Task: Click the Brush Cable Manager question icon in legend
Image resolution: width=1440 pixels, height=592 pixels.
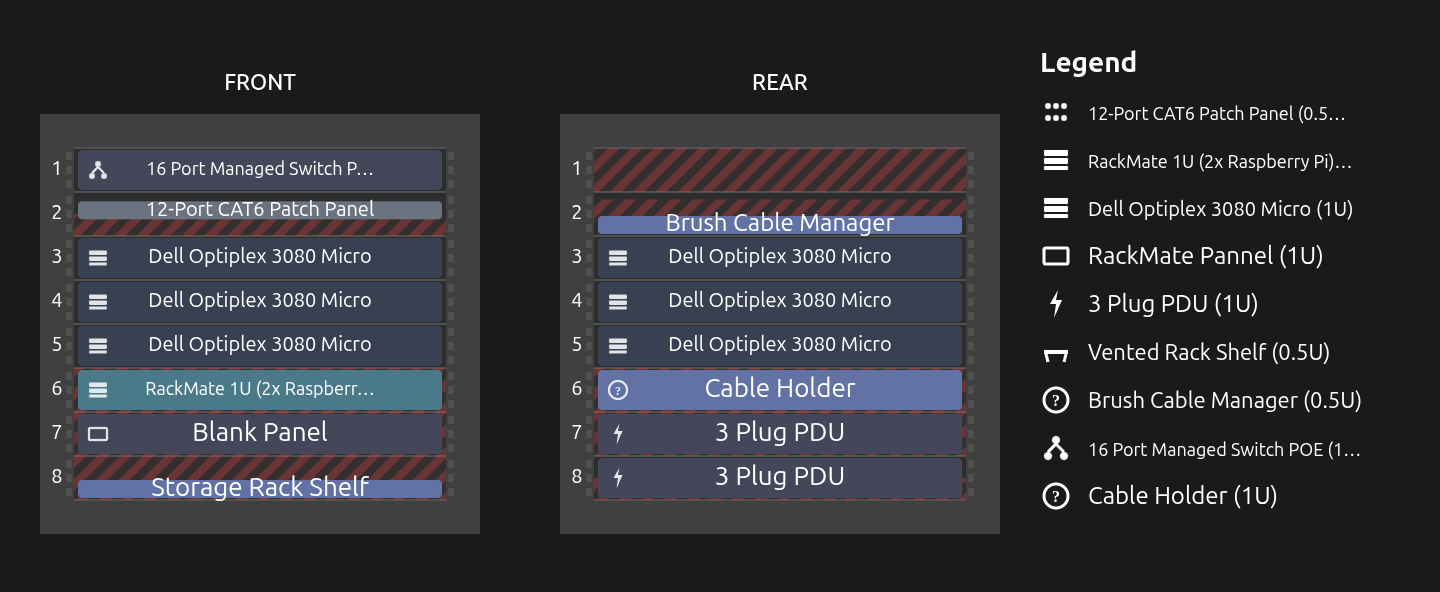Action: (x=1056, y=401)
